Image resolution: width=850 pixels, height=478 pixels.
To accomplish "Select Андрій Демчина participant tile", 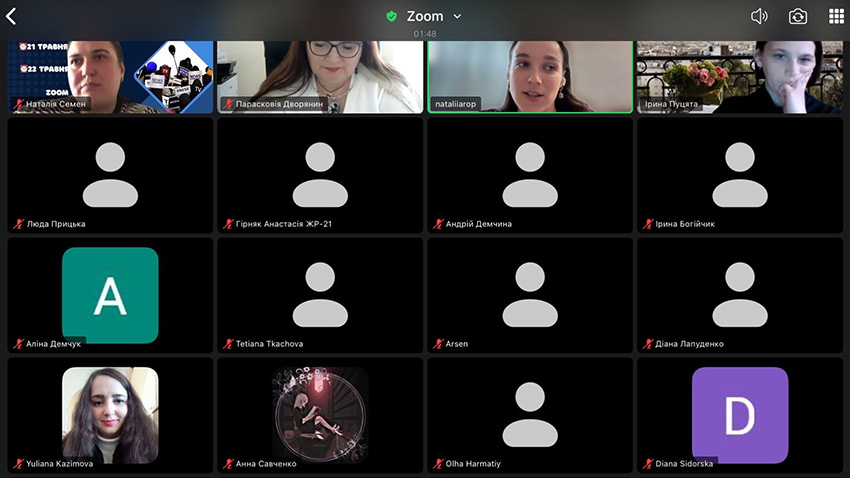I will (x=530, y=175).
